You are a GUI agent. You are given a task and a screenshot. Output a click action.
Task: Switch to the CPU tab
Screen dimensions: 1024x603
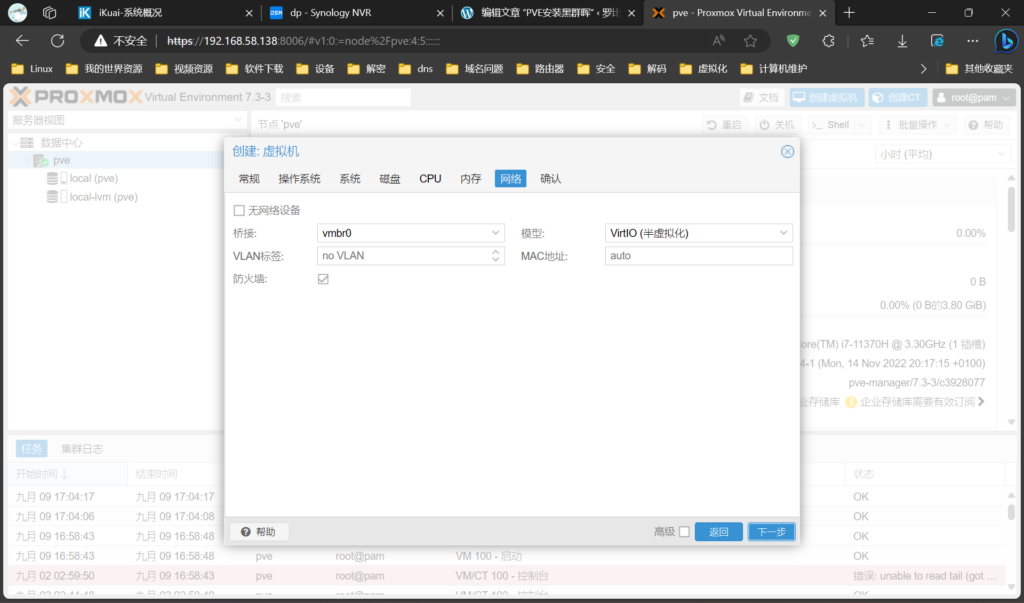tap(430, 179)
